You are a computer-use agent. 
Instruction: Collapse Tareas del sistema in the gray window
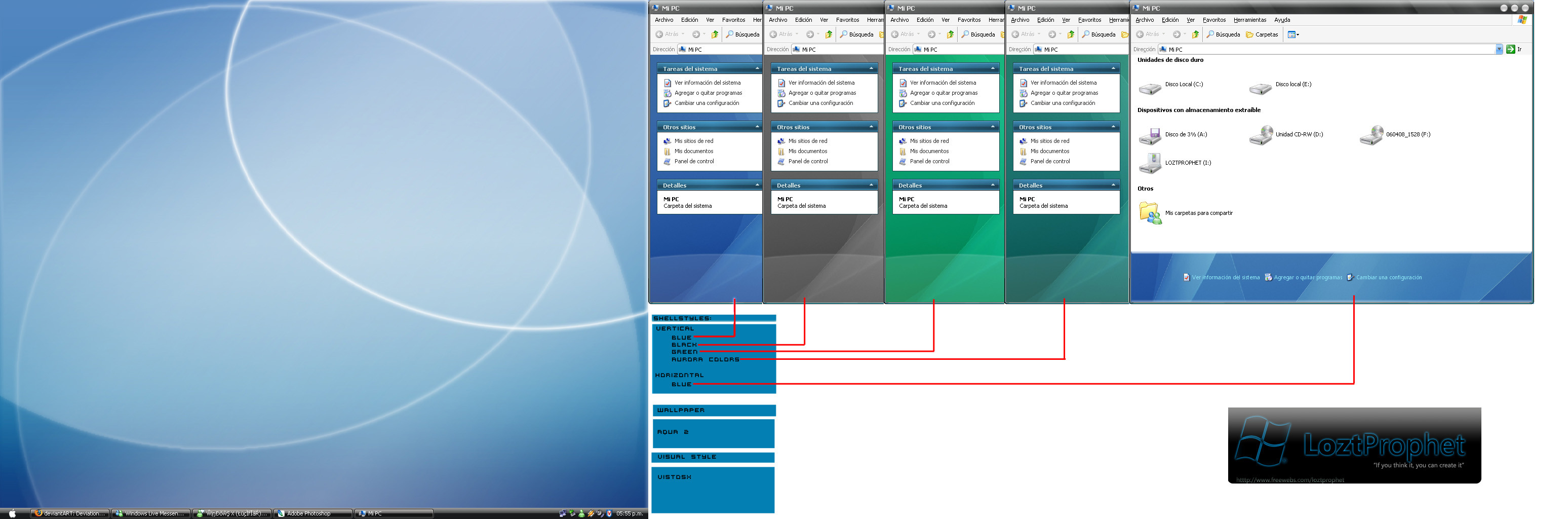coord(871,68)
